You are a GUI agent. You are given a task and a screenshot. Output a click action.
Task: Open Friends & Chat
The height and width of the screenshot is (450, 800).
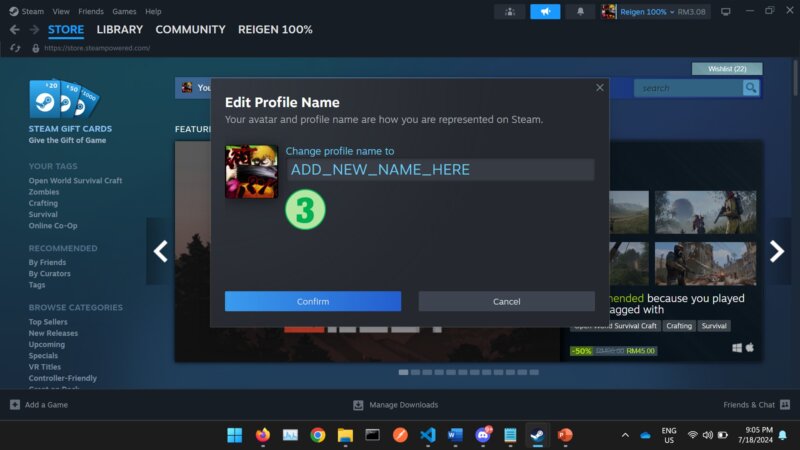(757, 405)
